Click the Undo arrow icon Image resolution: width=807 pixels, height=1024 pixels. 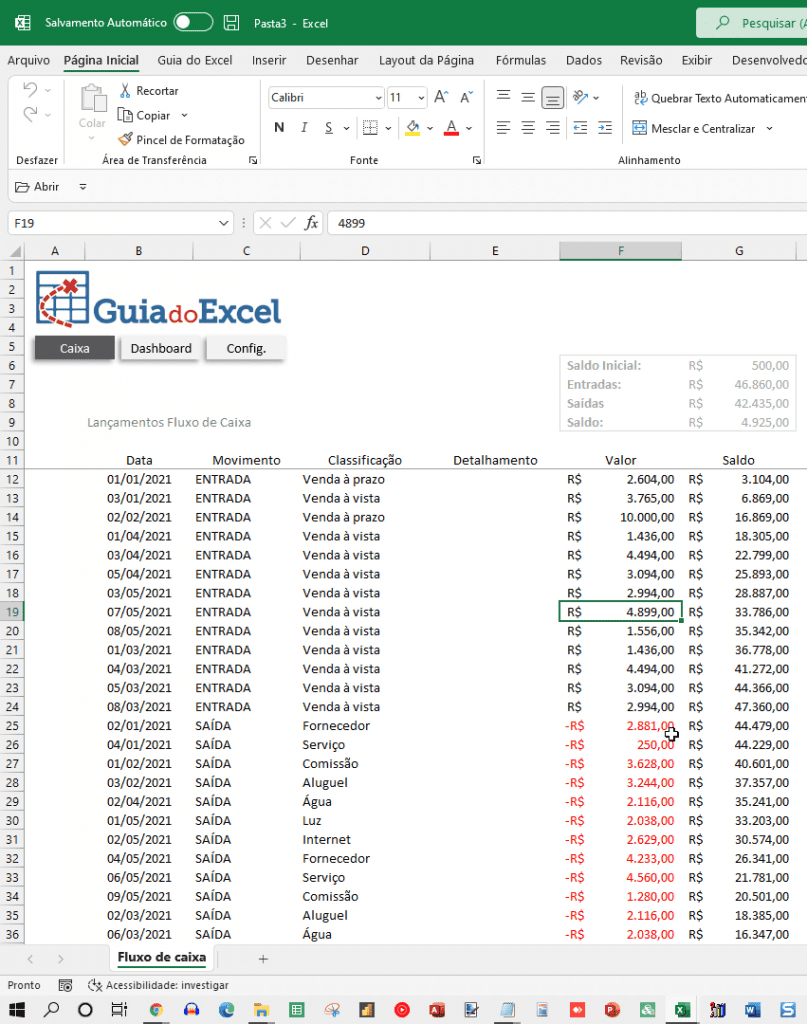pyautogui.click(x=29, y=89)
